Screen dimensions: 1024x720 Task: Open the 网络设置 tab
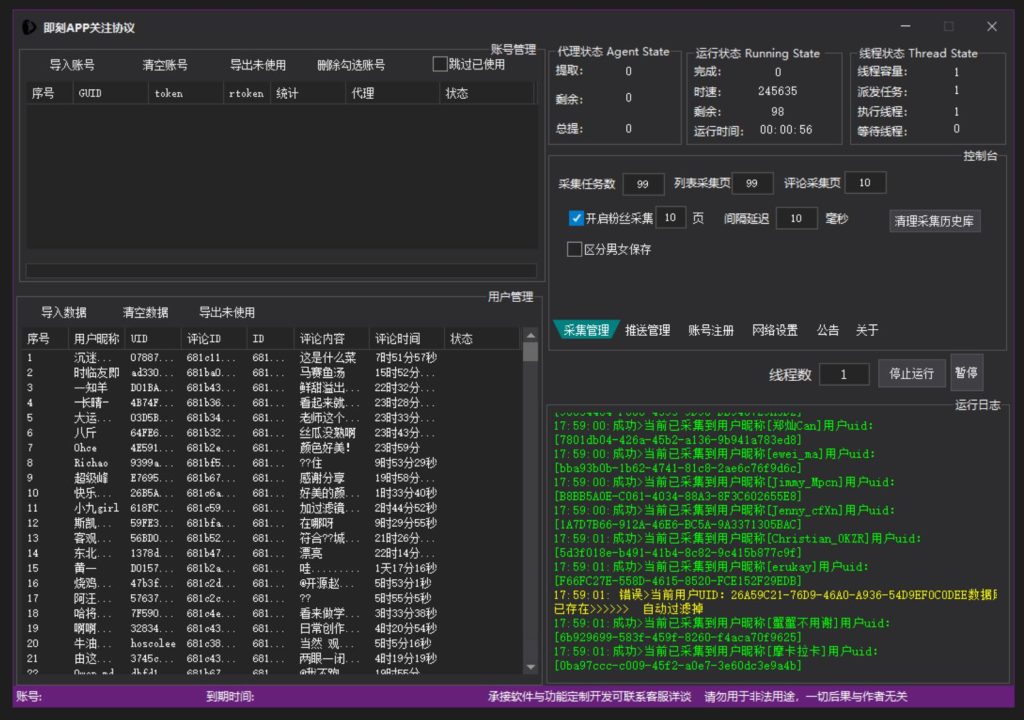pos(774,330)
